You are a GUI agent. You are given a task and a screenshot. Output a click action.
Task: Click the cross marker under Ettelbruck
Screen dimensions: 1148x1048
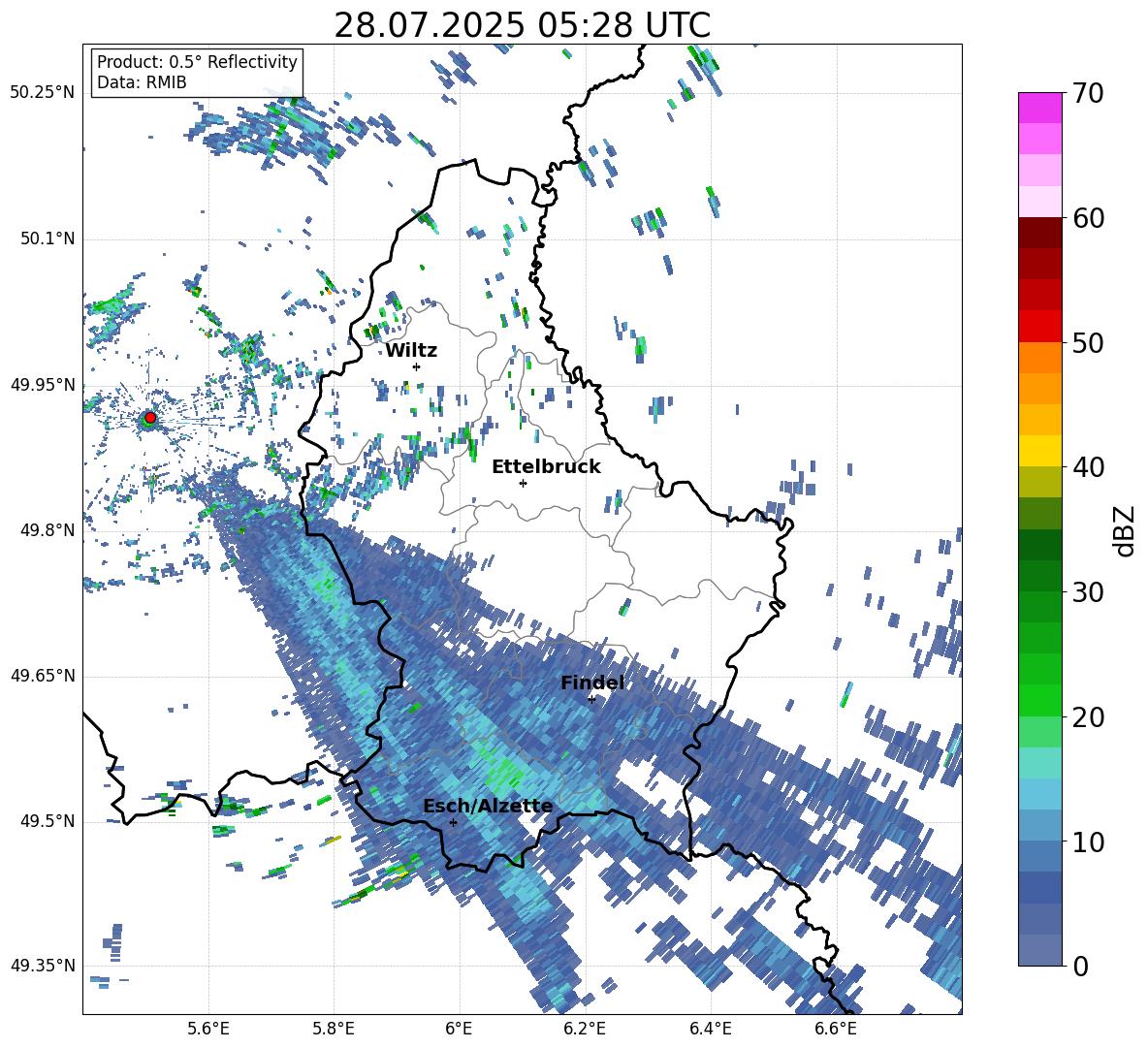[x=523, y=483]
